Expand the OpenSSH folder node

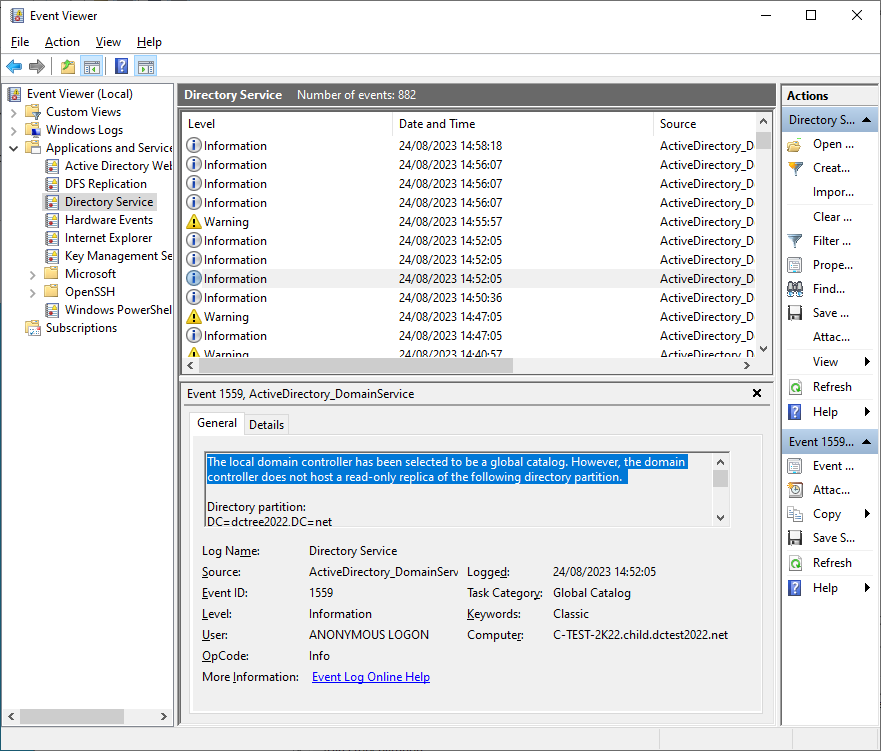pos(33,292)
